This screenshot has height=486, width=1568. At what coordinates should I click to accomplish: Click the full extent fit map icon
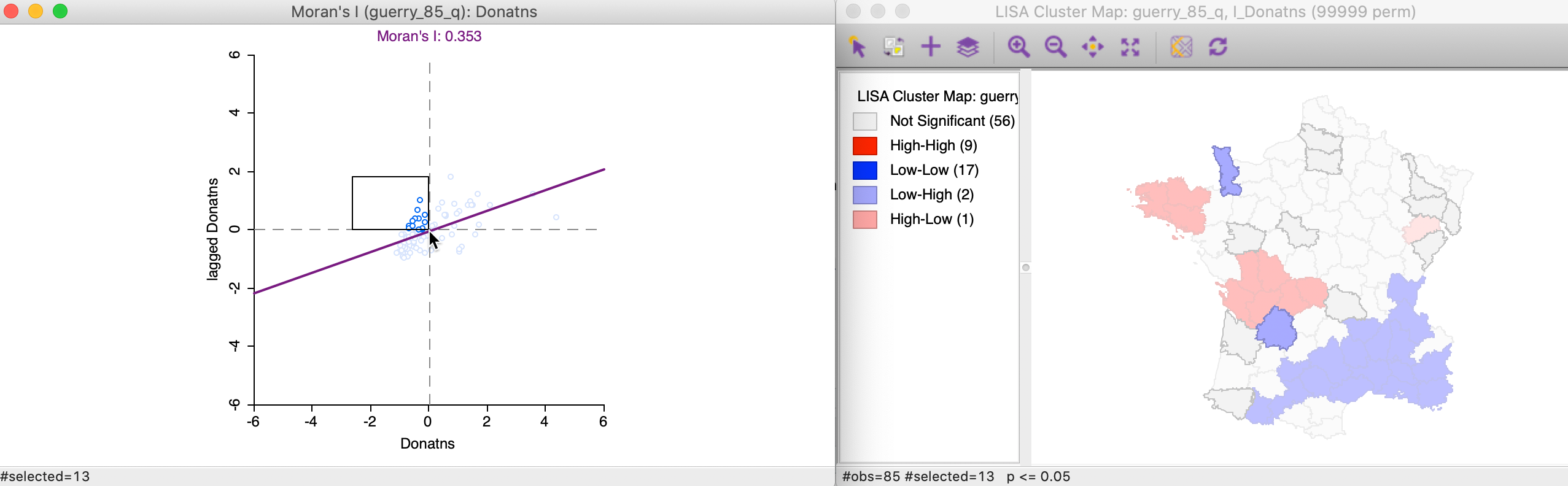coord(1130,47)
